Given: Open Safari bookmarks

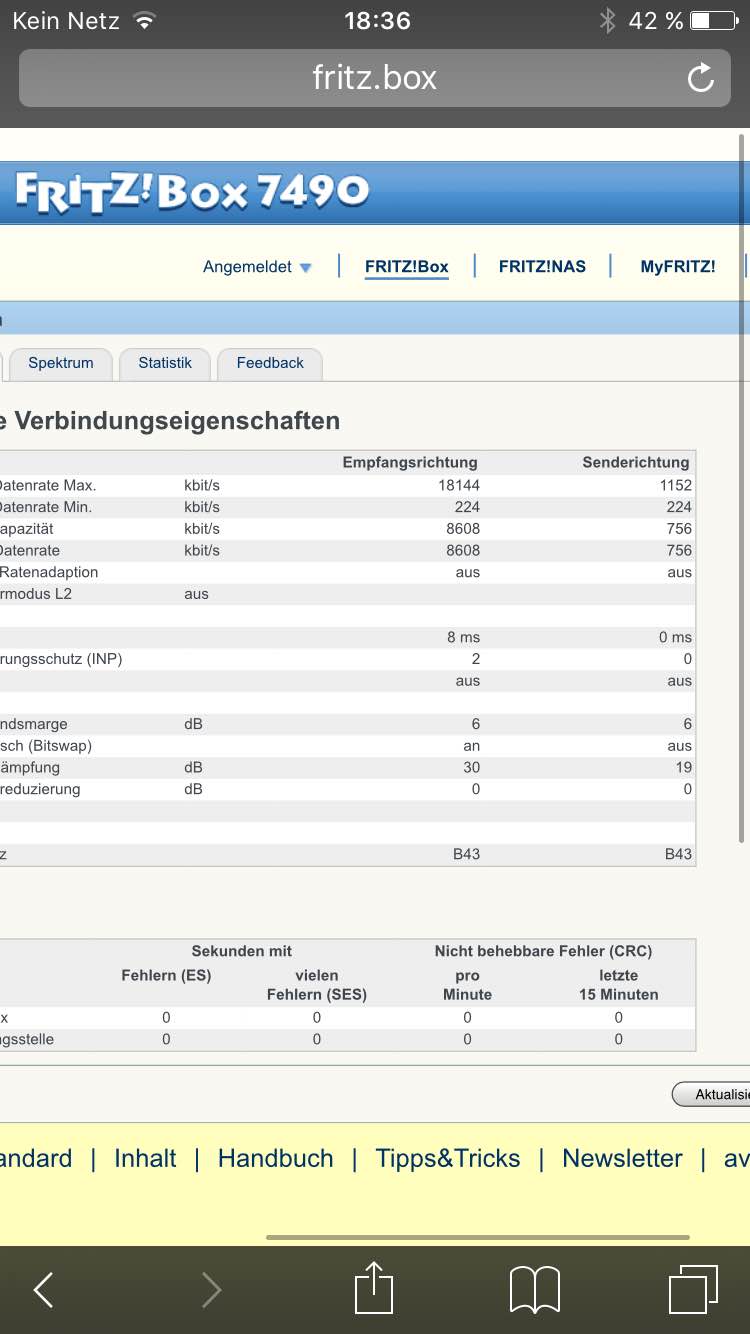Looking at the screenshot, I should point(535,1290).
